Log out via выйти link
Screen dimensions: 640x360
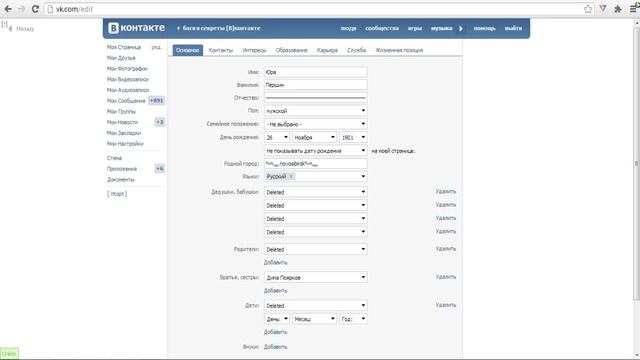tap(513, 28)
